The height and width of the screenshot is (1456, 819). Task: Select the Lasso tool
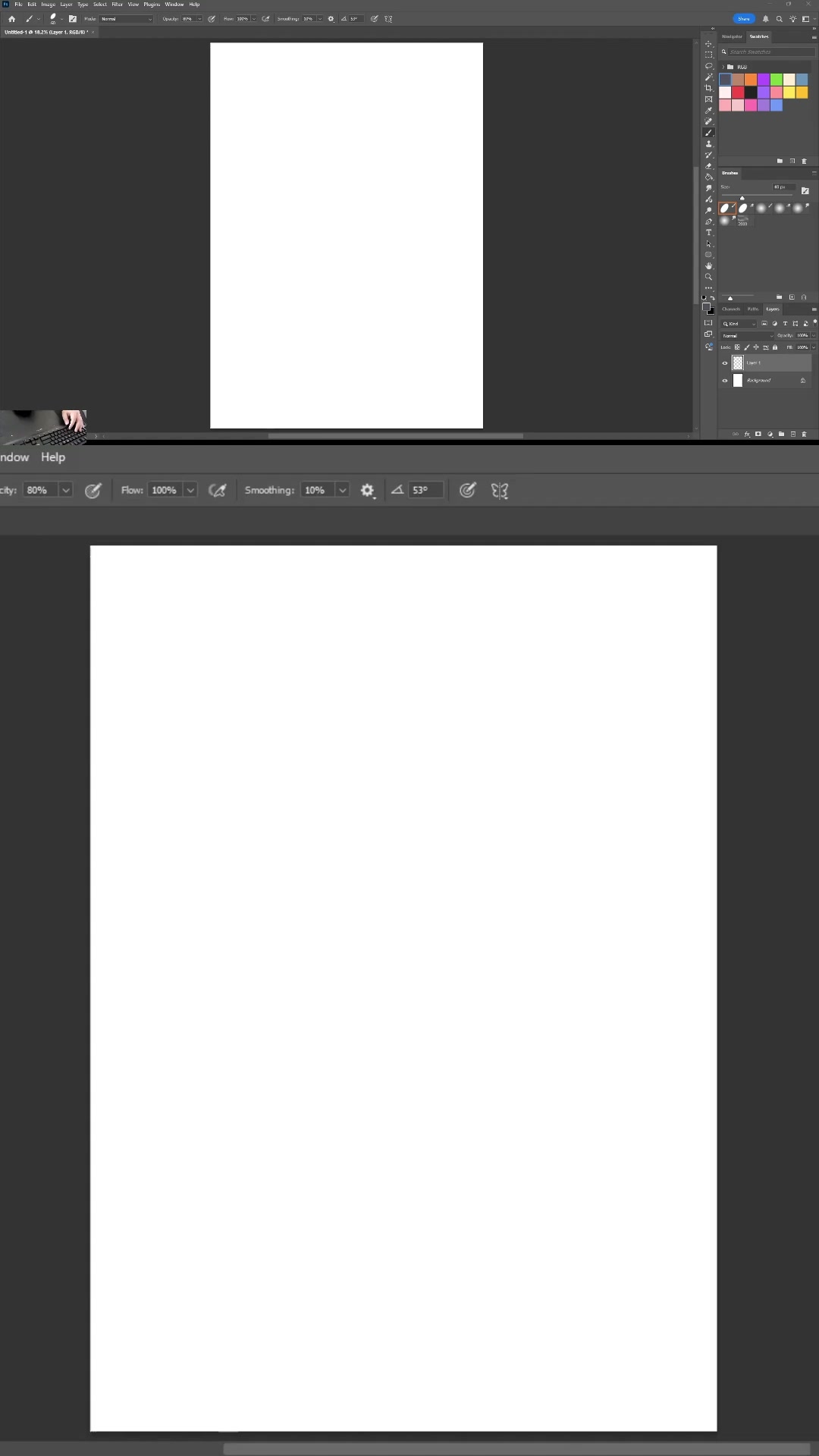click(708, 66)
